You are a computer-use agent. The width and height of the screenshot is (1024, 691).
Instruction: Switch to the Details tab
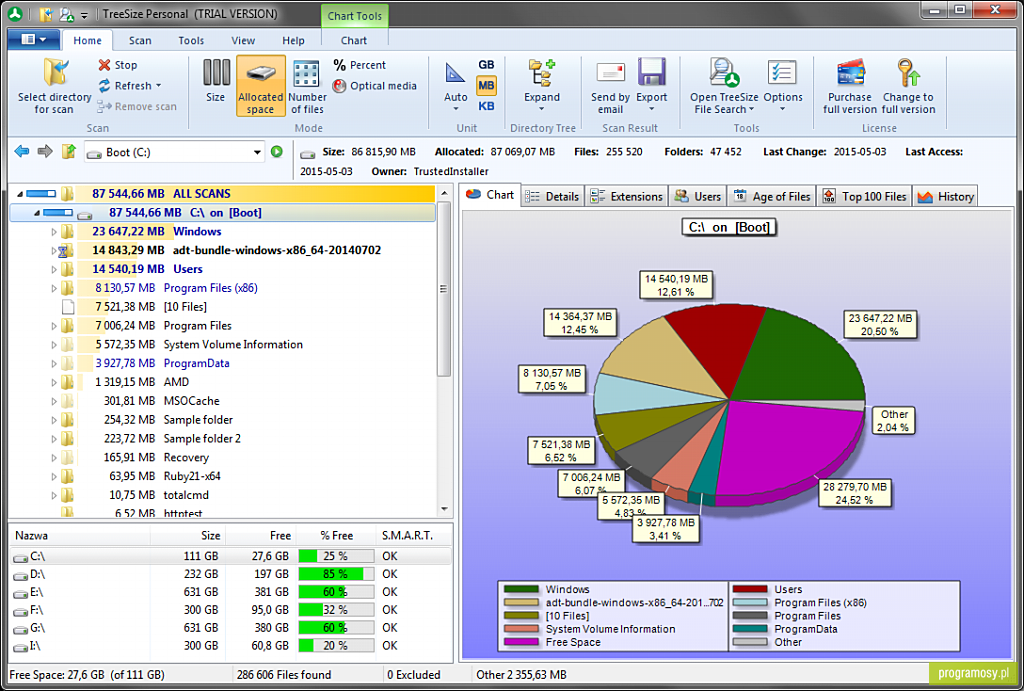pyautogui.click(x=553, y=197)
